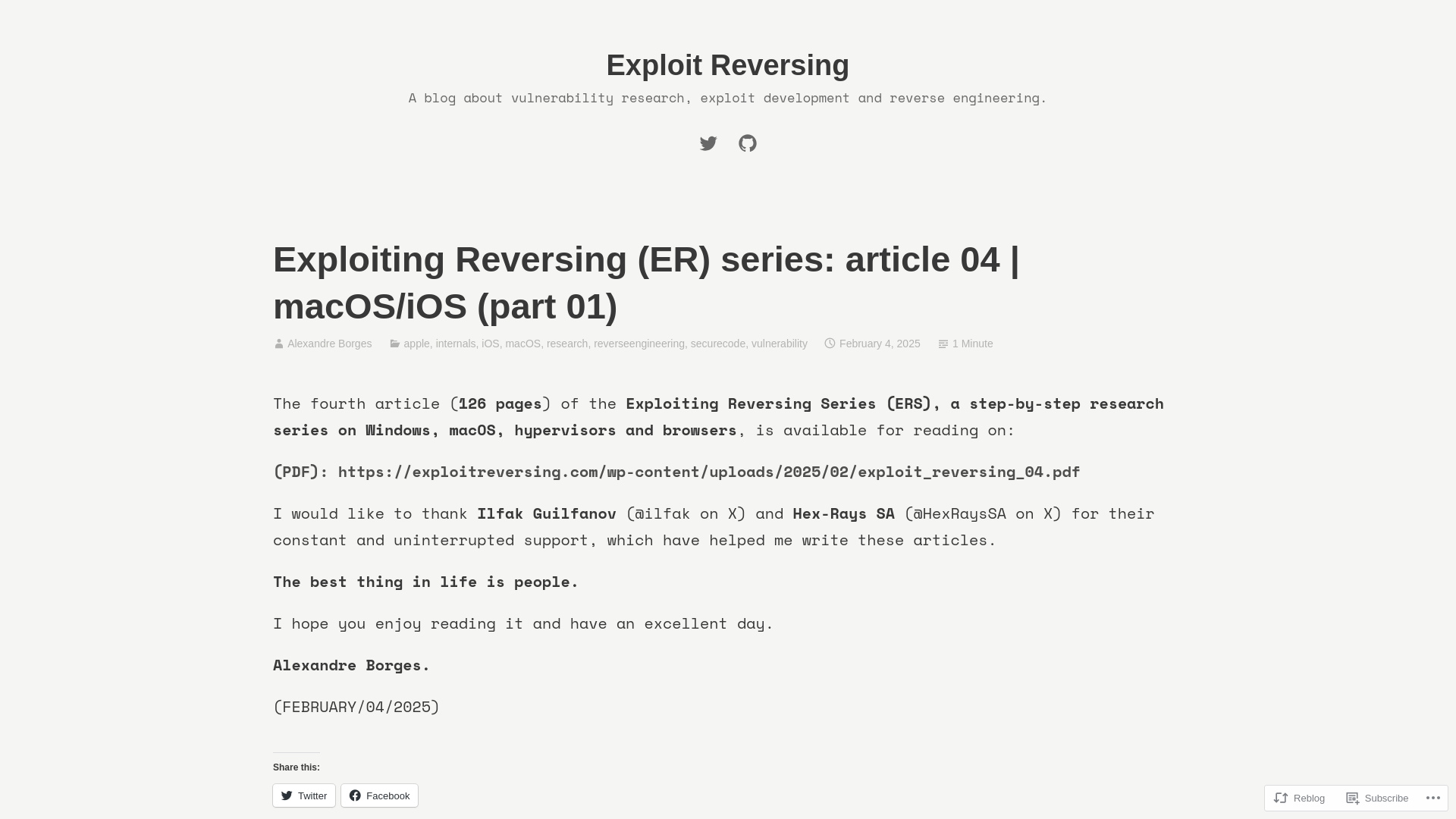
Task: Click the Twitter bird icon in header
Action: 708,143
